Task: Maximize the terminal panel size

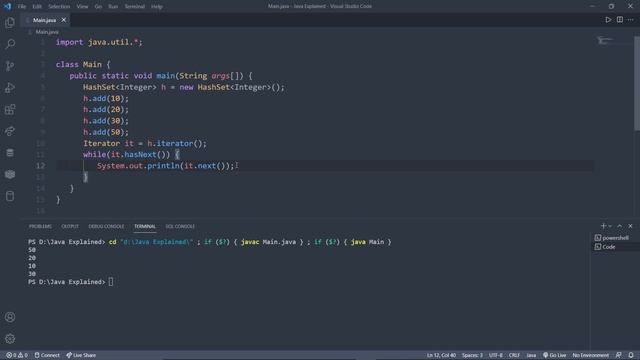Action: (x=620, y=226)
